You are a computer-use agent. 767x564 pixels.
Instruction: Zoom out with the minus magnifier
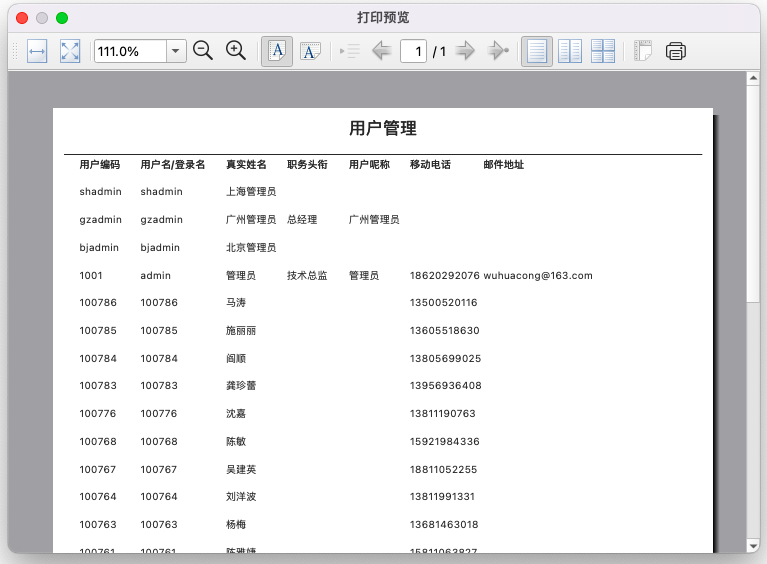[203, 51]
